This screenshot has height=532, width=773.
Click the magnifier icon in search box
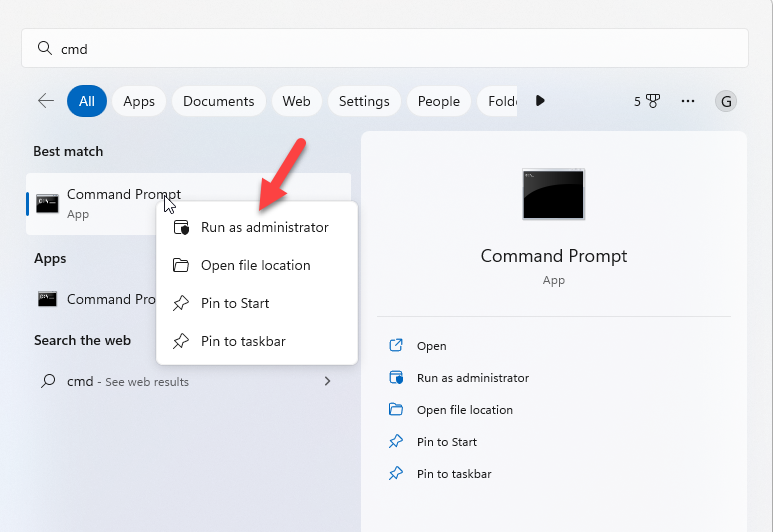[x=45, y=48]
